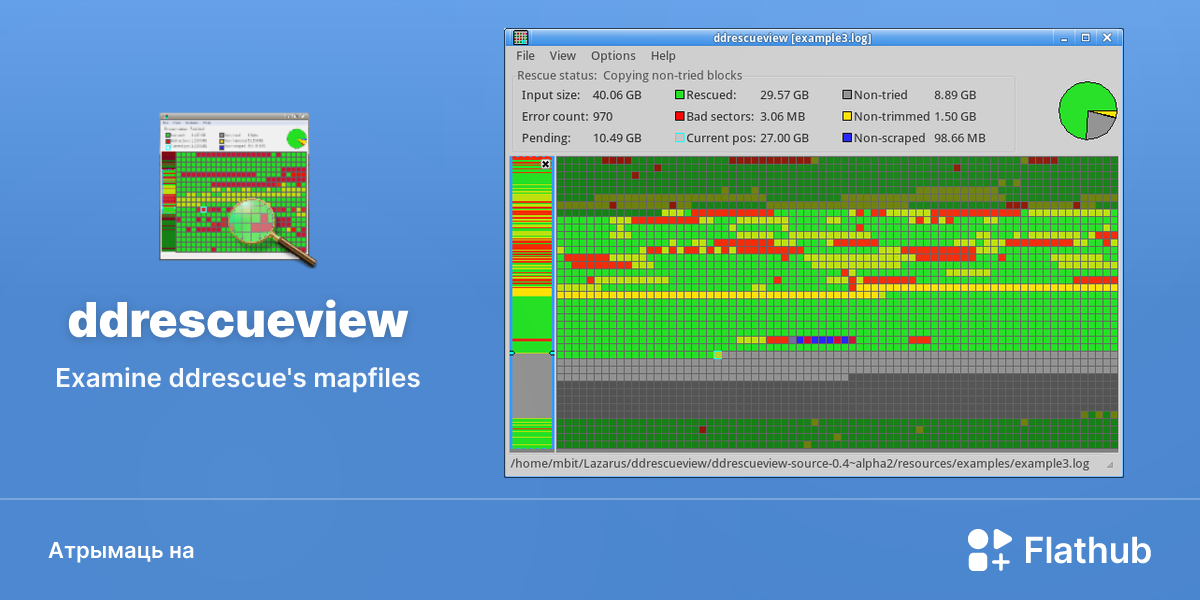The width and height of the screenshot is (1200, 600).
Task: Click the Input size value 40.06 GB
Action: 617,95
